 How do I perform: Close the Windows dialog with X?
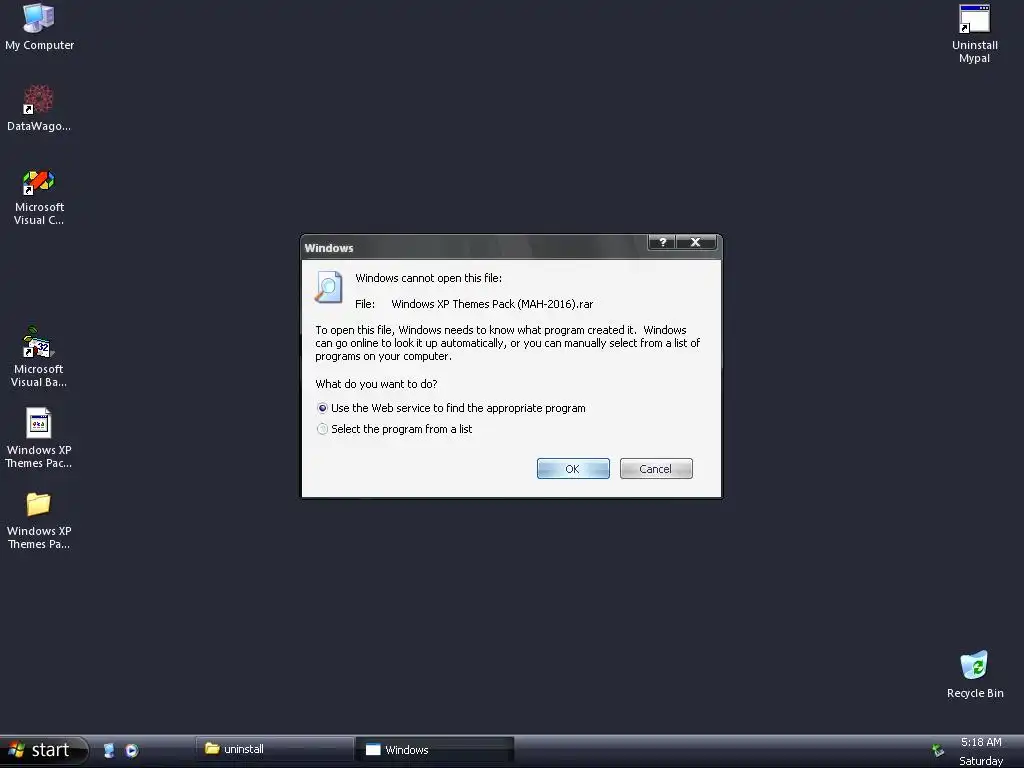click(x=696, y=242)
